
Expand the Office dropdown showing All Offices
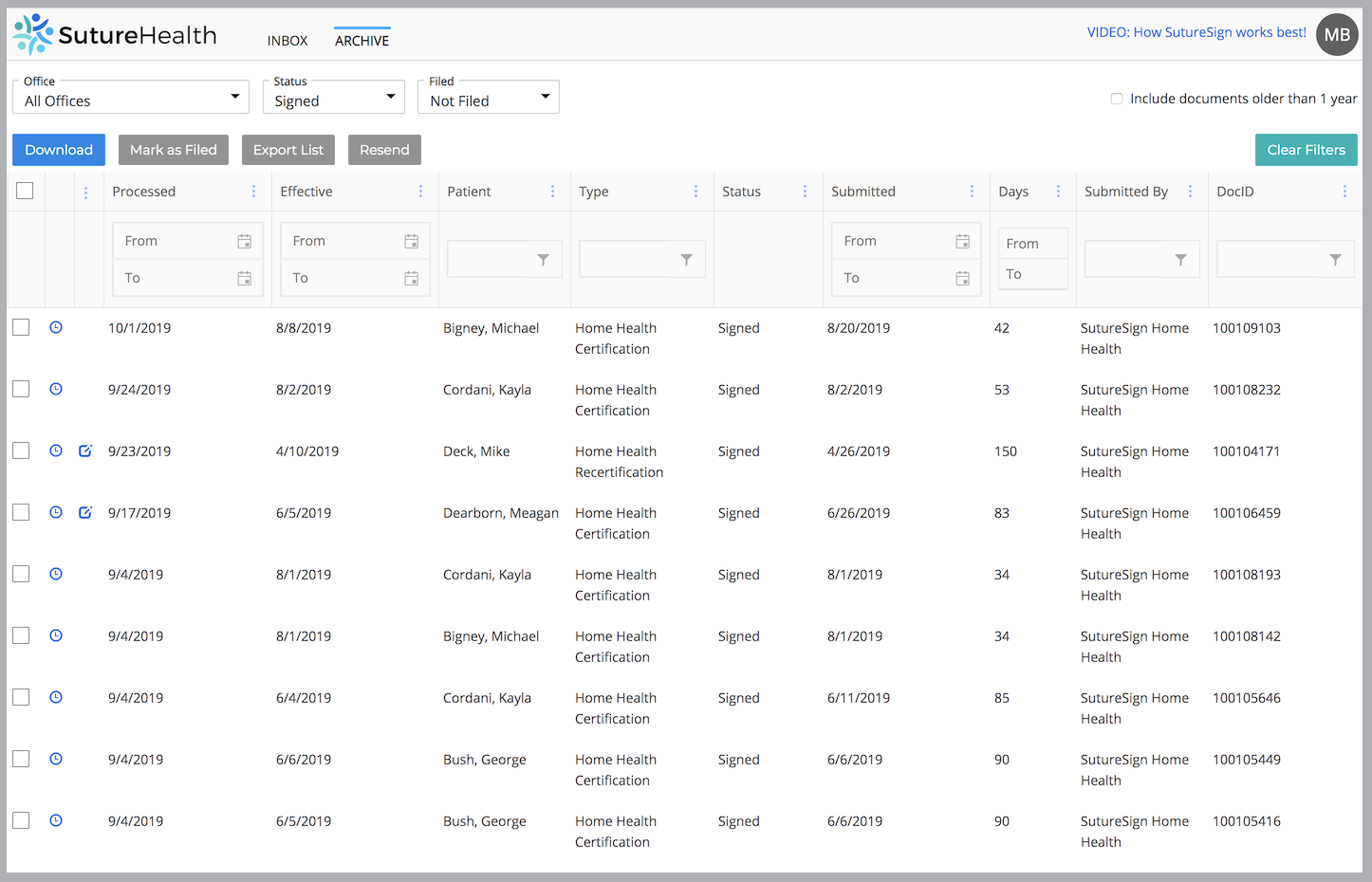[131, 98]
